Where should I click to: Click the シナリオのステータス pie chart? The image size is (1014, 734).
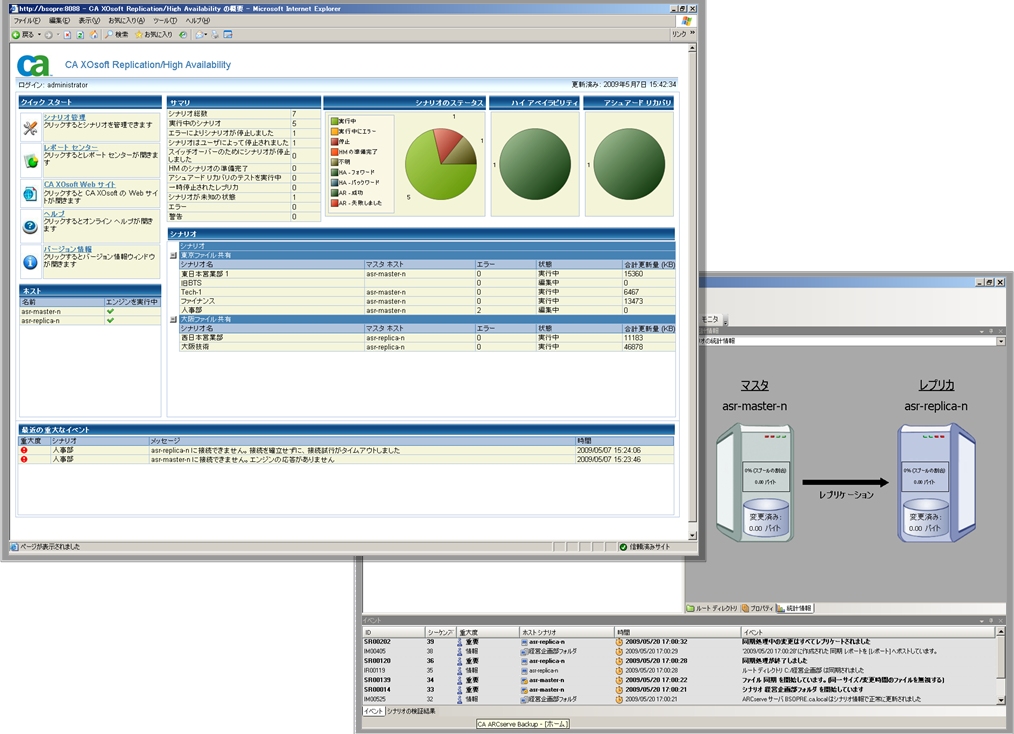(441, 164)
